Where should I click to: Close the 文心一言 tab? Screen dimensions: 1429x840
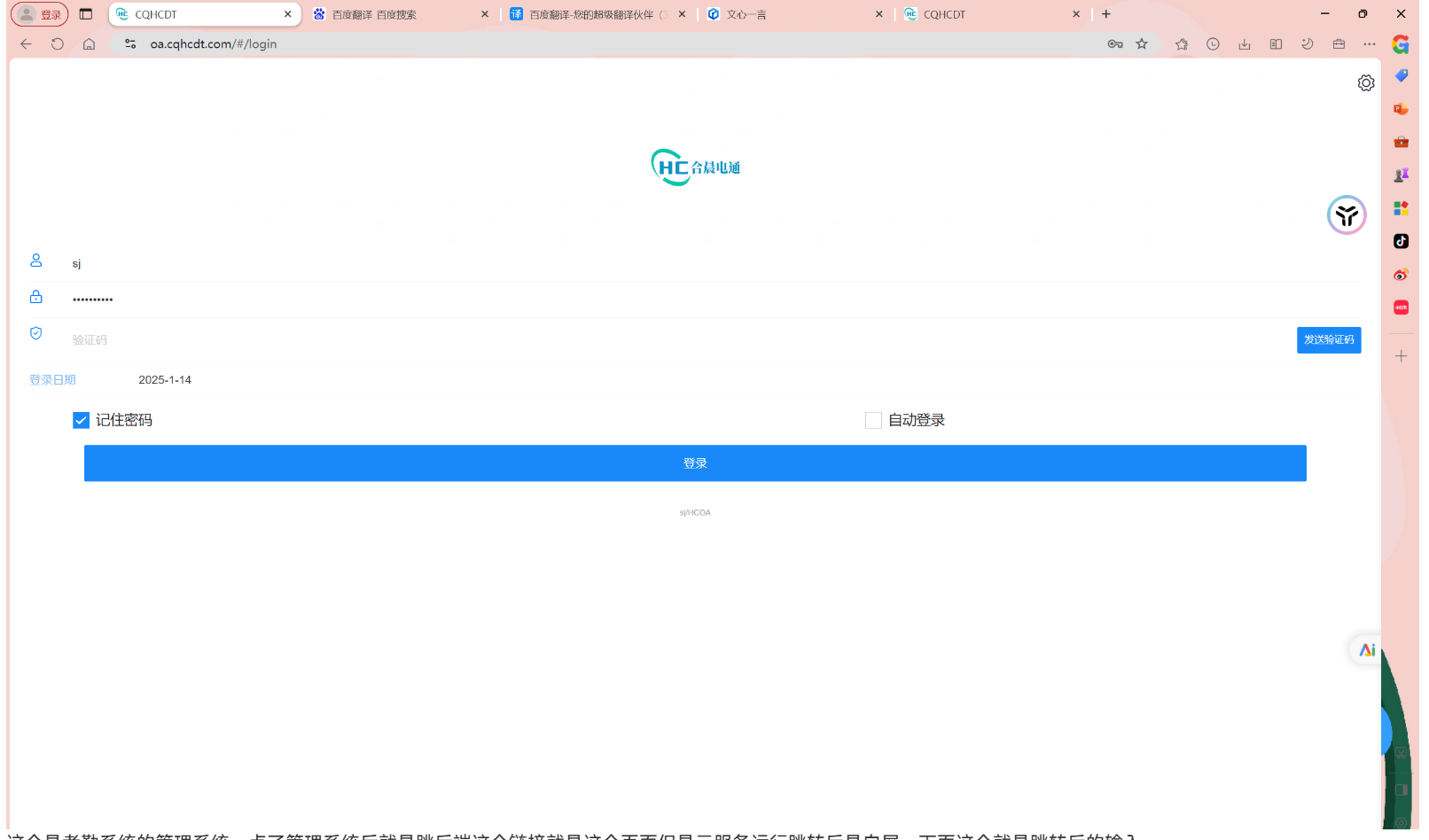click(879, 14)
